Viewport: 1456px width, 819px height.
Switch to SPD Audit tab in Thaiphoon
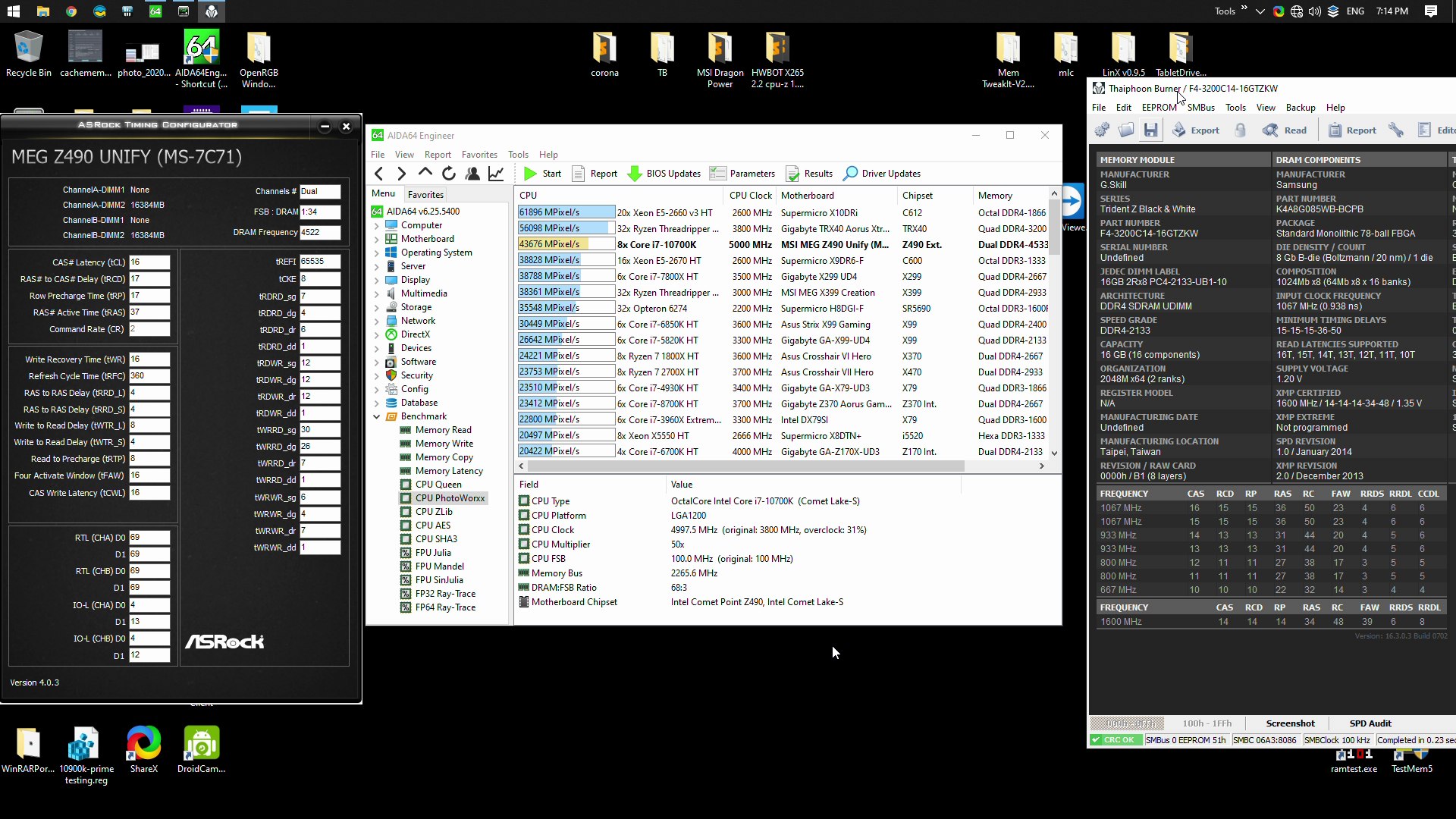click(1370, 723)
